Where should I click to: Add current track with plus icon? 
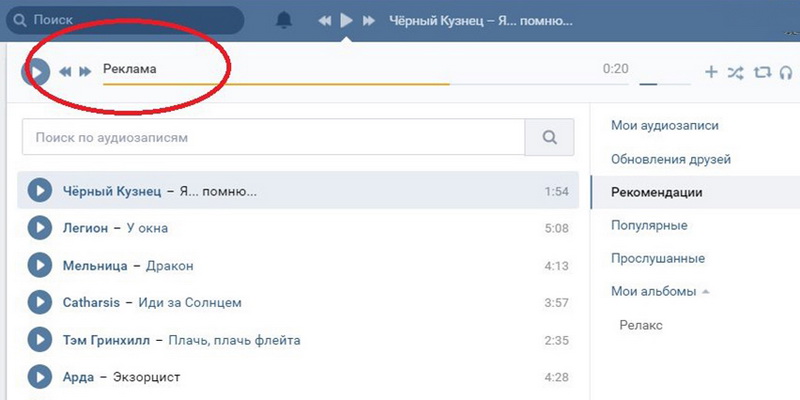pos(711,72)
